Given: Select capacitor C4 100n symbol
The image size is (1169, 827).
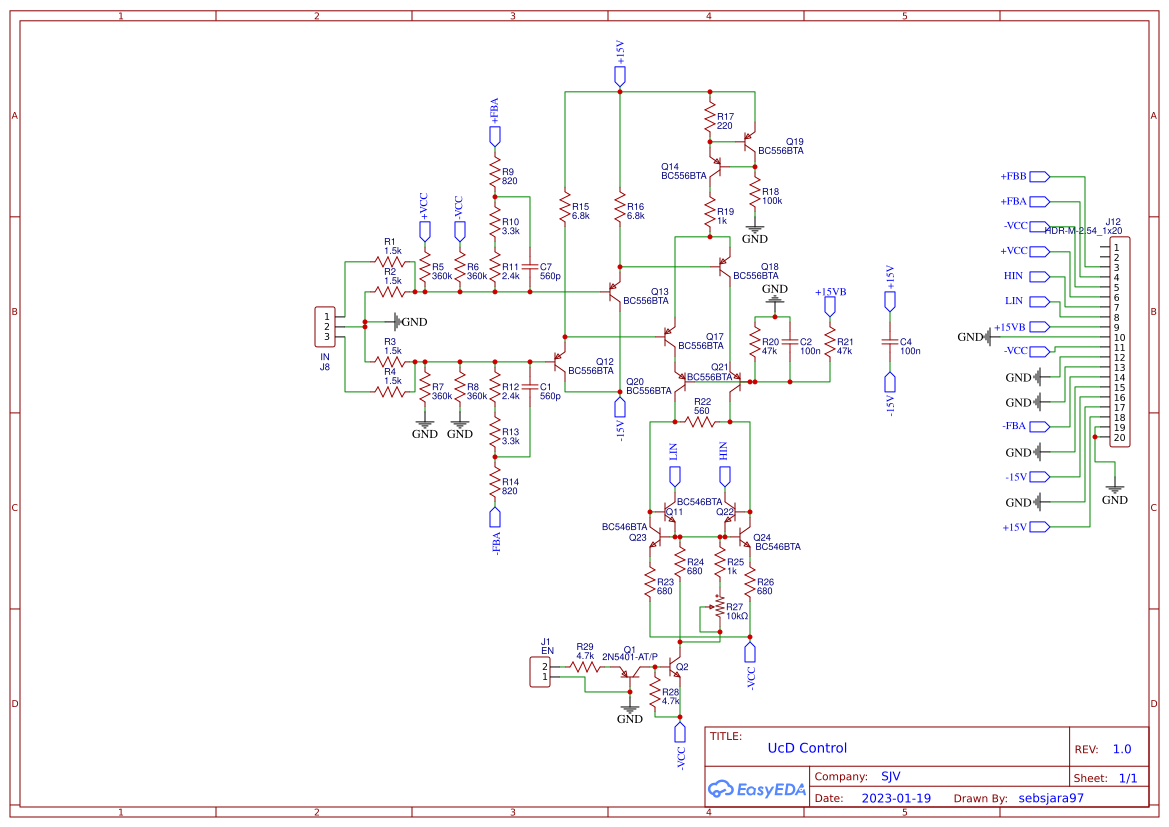Looking at the screenshot, I should (888, 340).
